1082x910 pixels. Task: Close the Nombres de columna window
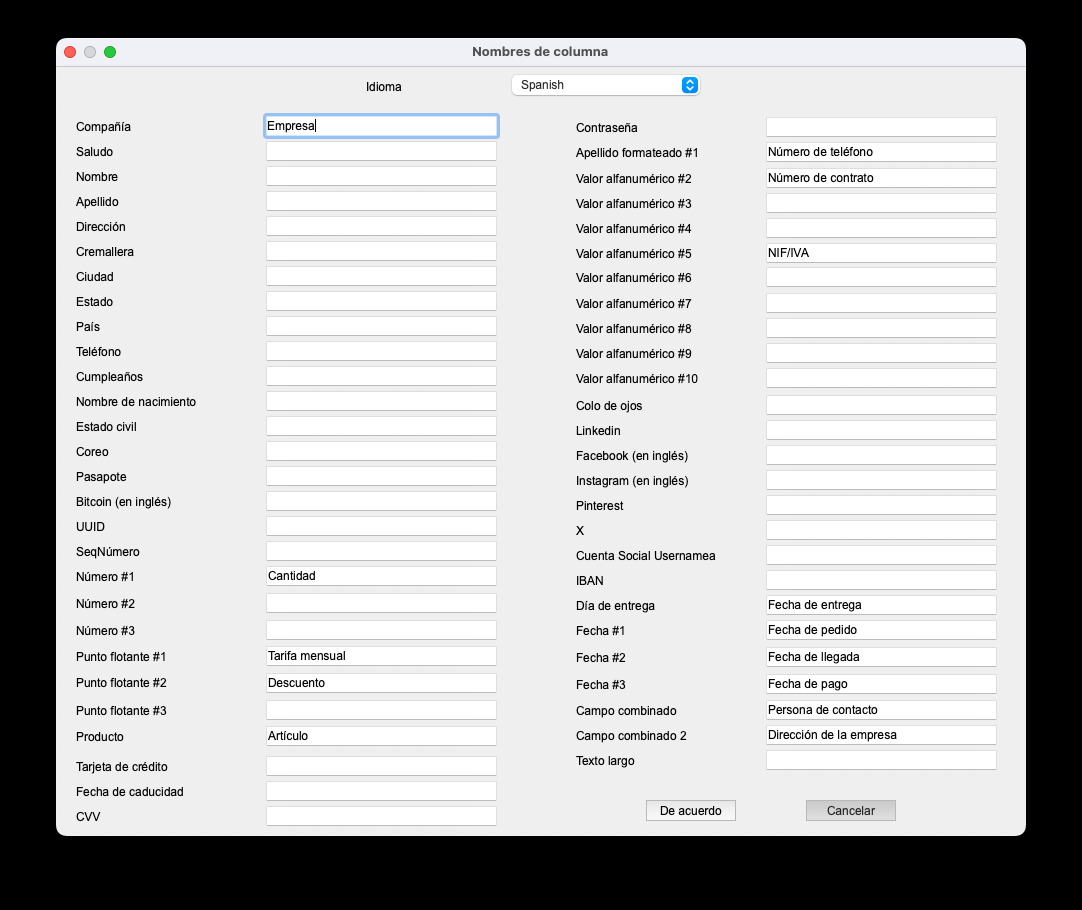[x=70, y=52]
